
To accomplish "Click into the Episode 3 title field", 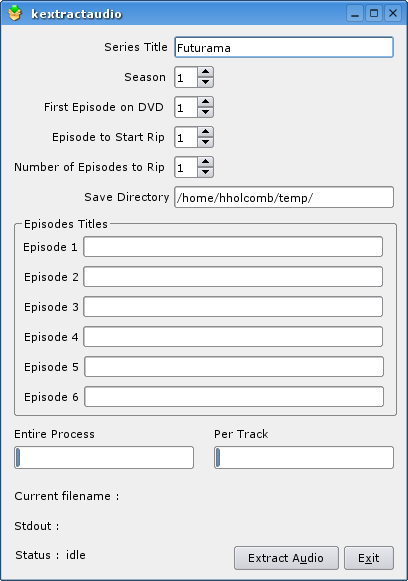I will tap(233, 307).
